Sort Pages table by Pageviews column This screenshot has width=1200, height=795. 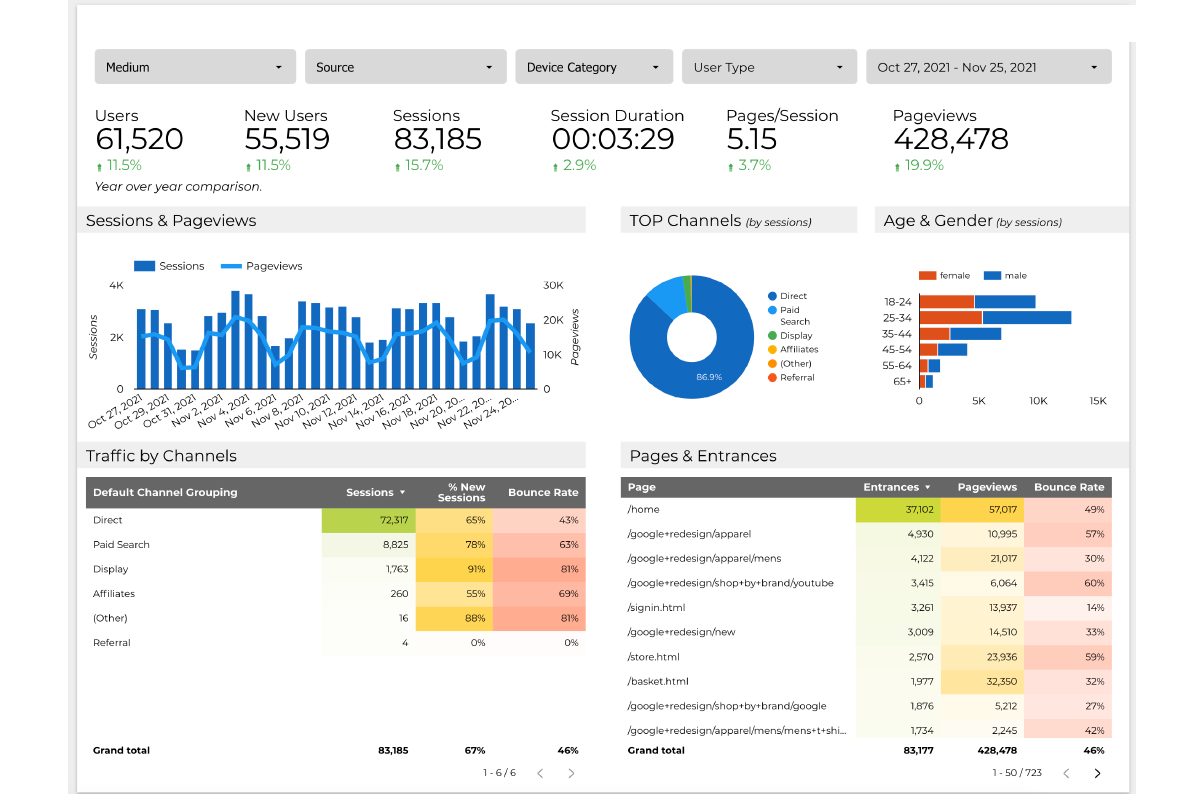click(986, 487)
